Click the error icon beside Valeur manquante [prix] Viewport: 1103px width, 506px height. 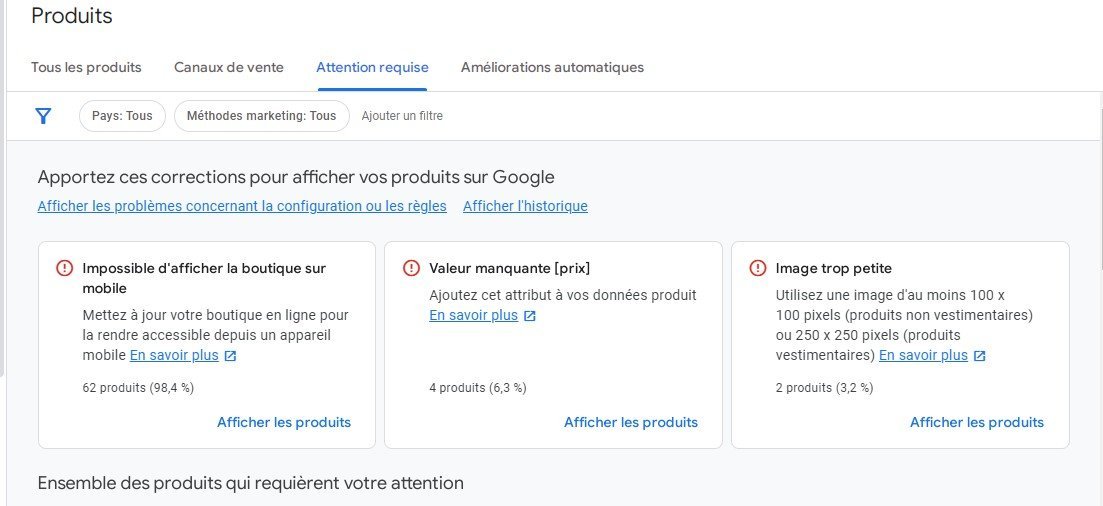411,268
